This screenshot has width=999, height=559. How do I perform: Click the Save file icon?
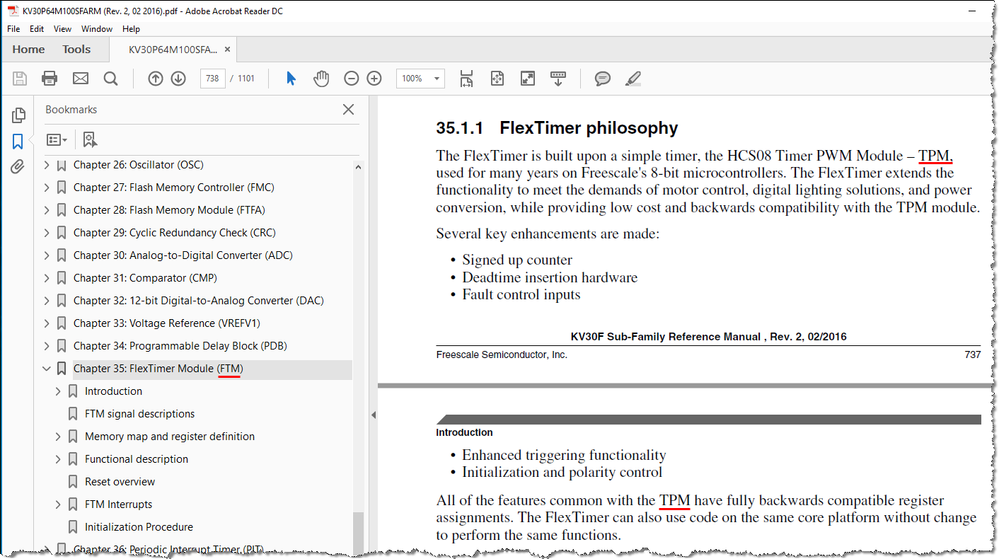(x=20, y=78)
